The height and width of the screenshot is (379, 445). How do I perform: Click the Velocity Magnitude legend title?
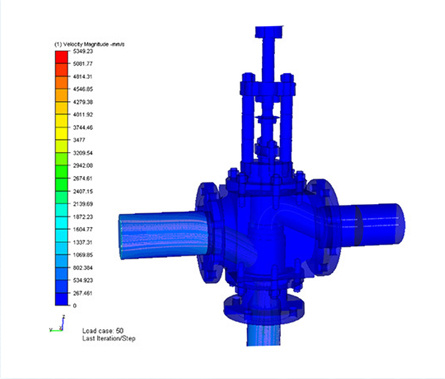click(x=89, y=44)
